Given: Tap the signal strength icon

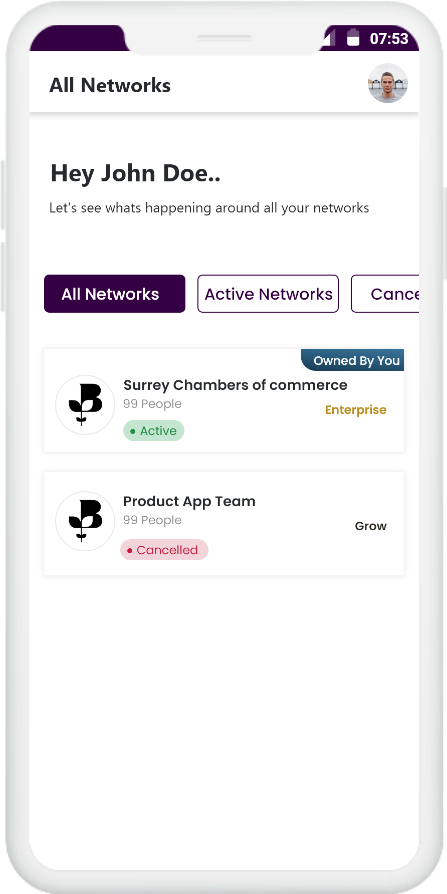Looking at the screenshot, I should (x=329, y=38).
